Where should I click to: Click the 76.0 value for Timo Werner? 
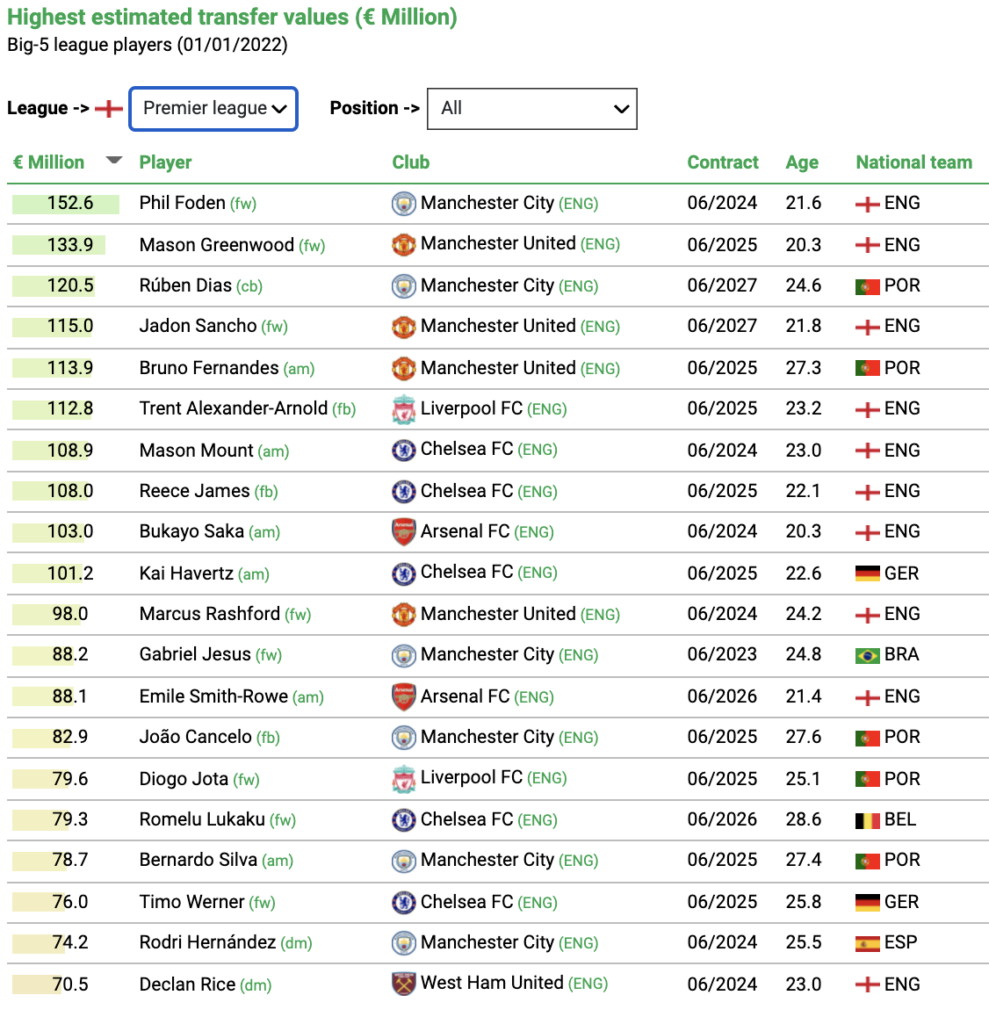click(70, 902)
